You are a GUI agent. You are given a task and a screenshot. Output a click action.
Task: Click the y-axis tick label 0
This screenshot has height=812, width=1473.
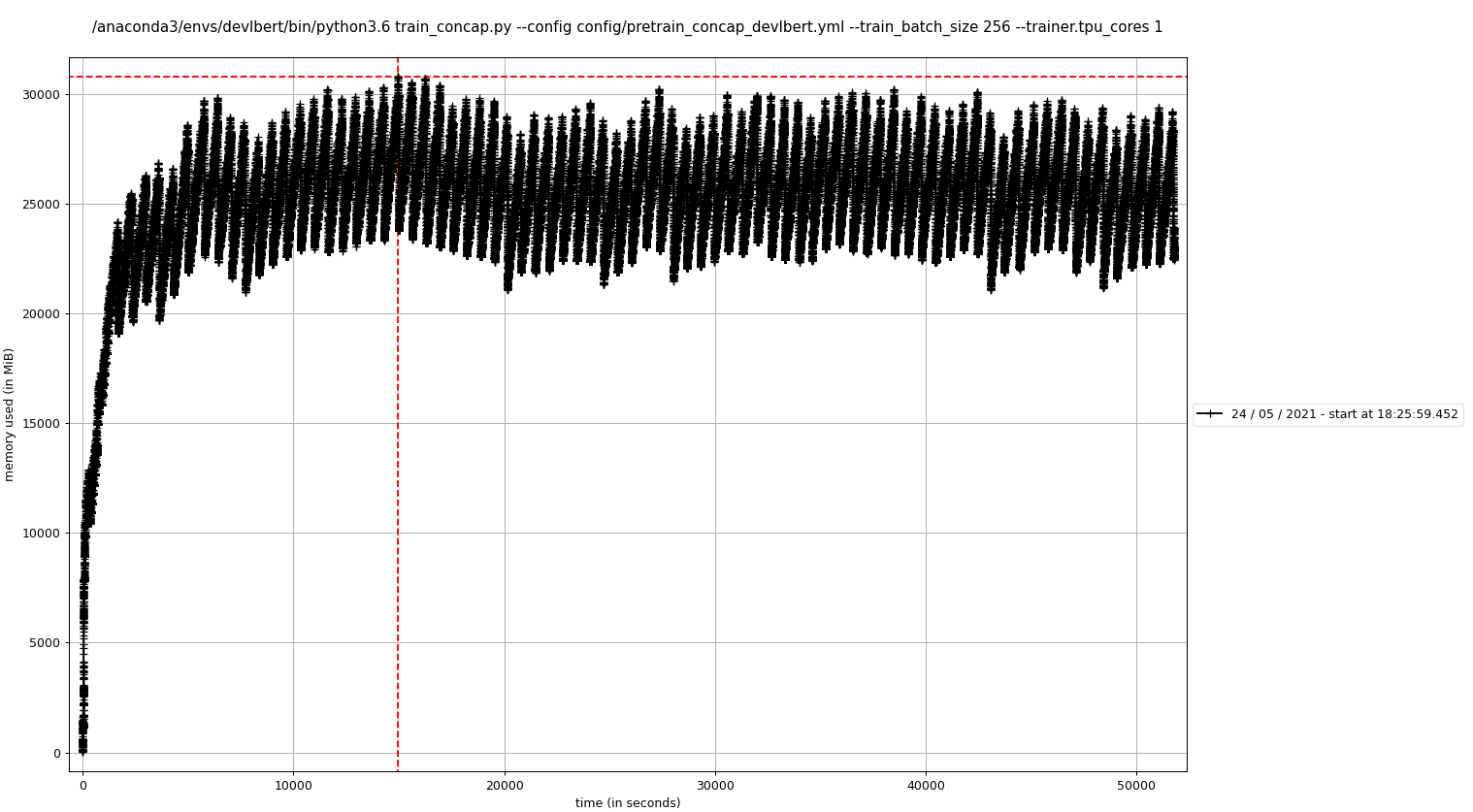56,753
